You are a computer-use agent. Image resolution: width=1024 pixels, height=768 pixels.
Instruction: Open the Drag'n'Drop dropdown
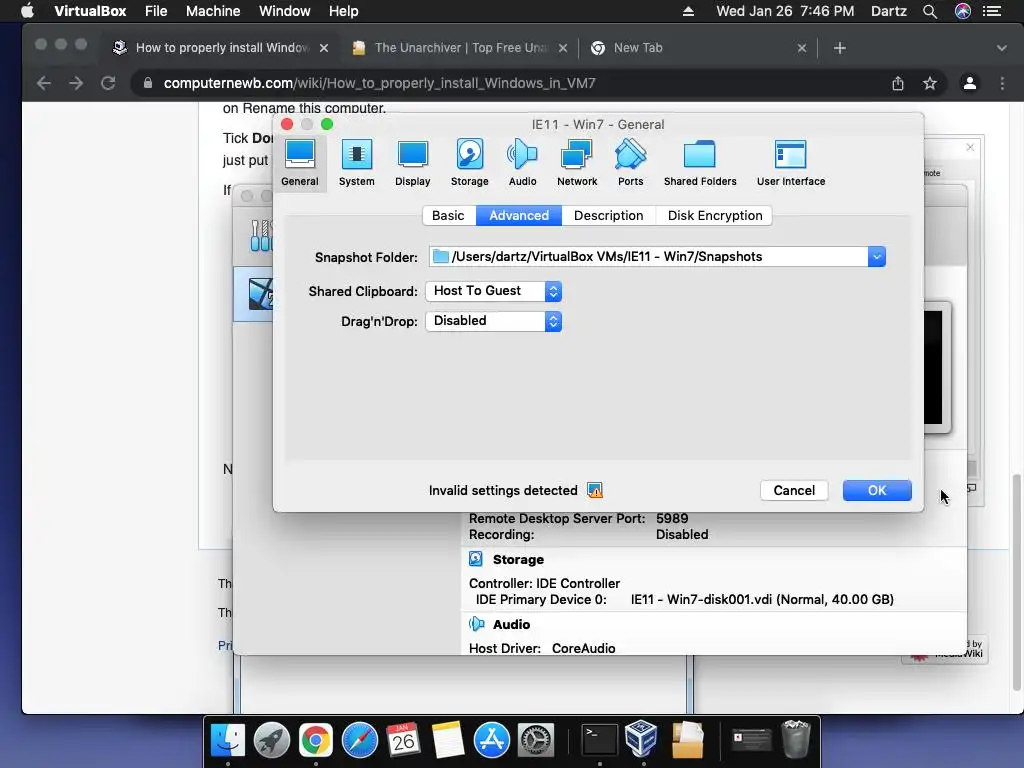point(494,321)
